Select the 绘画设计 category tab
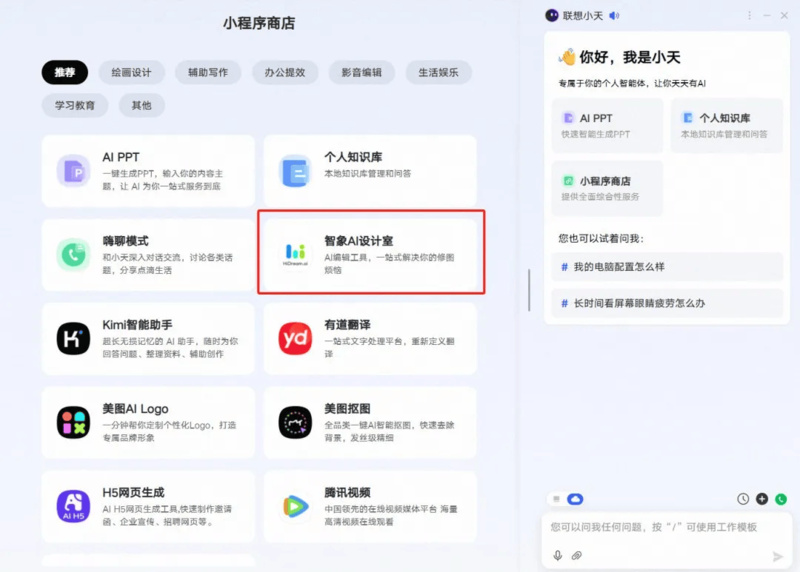 (x=132, y=73)
